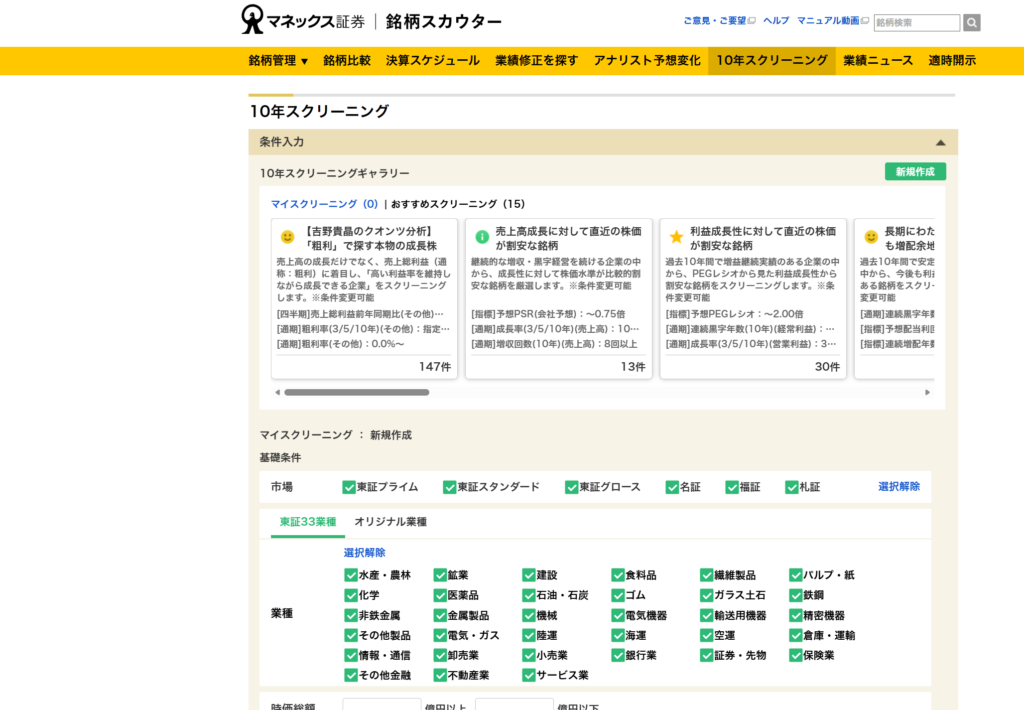Toggle the 福証 checkbox
The image size is (1024, 710).
732,487
